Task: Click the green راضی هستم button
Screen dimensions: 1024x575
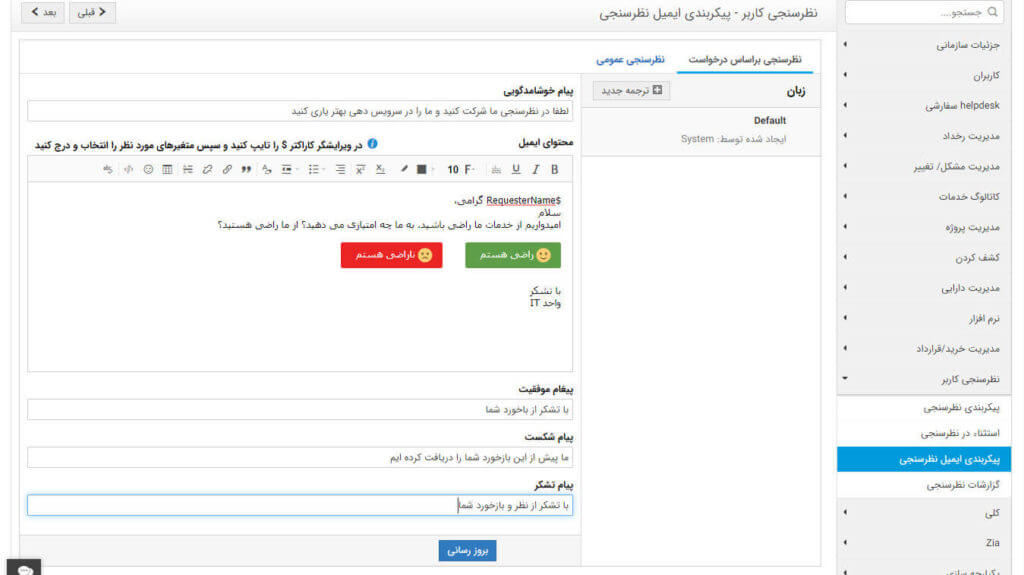Action: (513, 255)
